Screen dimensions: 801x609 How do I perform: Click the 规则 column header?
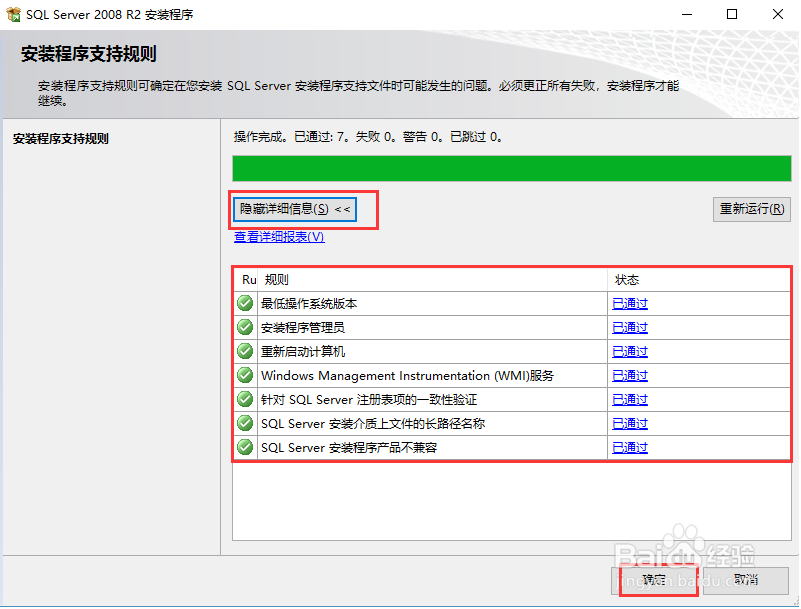pos(433,279)
